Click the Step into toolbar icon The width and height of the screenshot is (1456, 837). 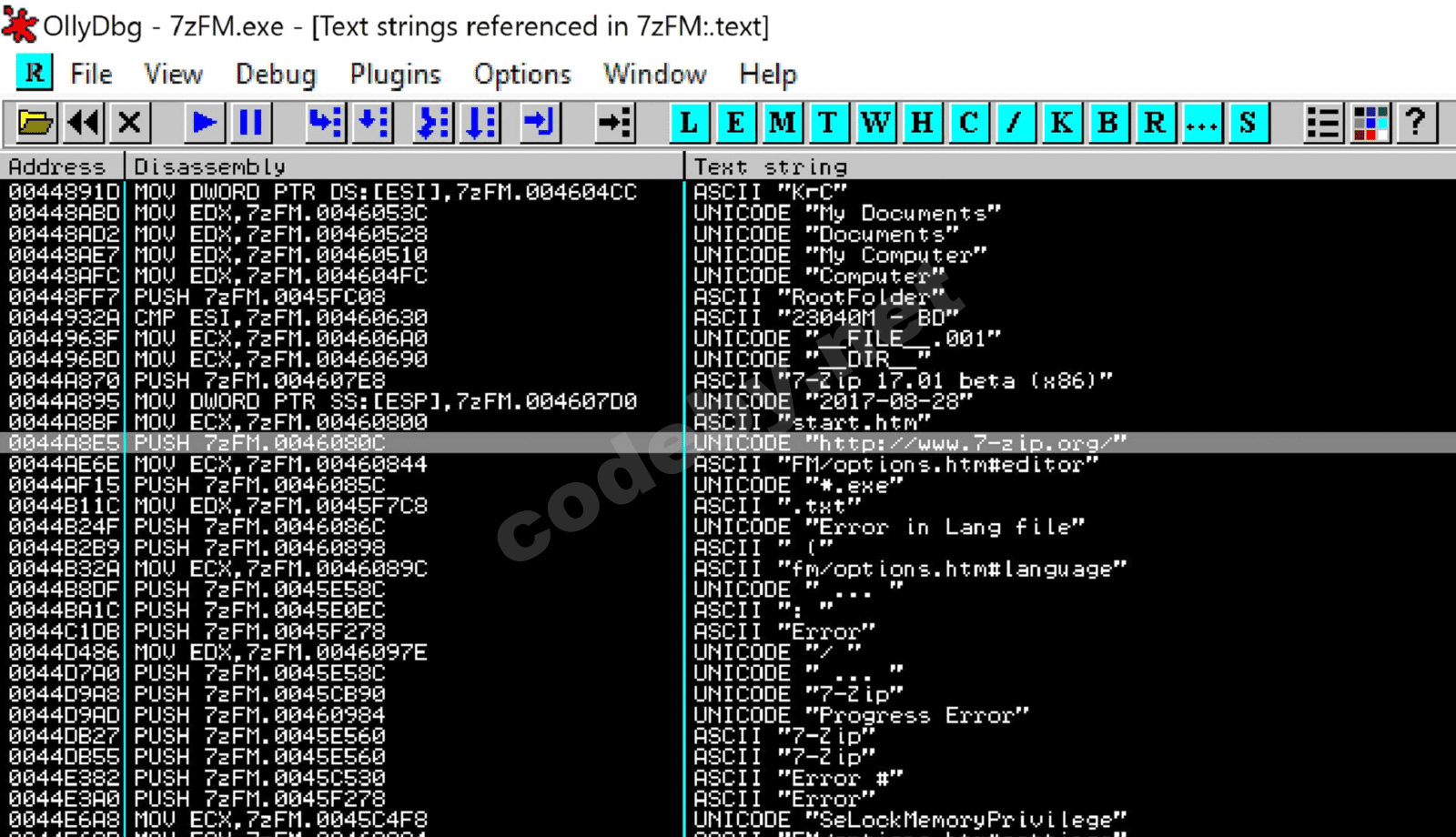[325, 123]
